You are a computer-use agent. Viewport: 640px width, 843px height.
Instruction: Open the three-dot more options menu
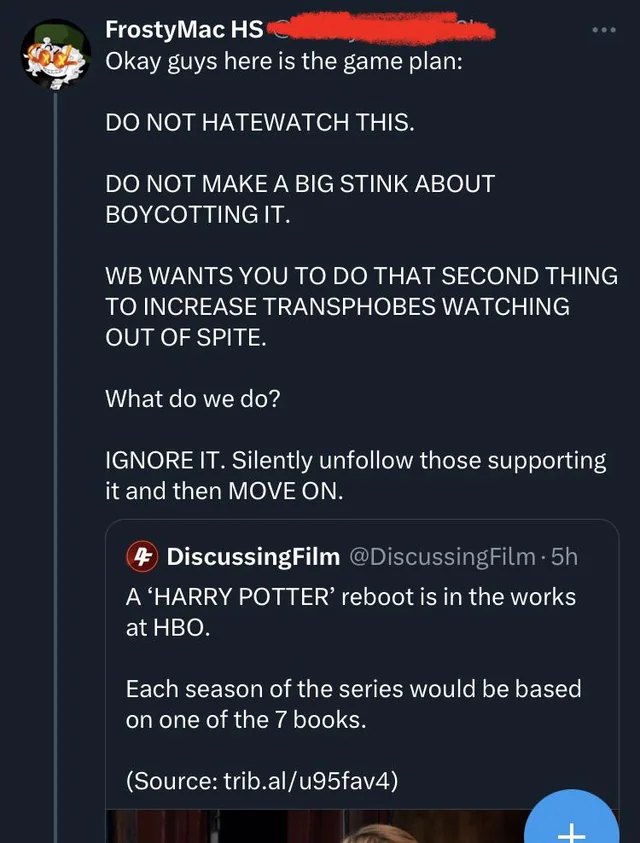605,30
